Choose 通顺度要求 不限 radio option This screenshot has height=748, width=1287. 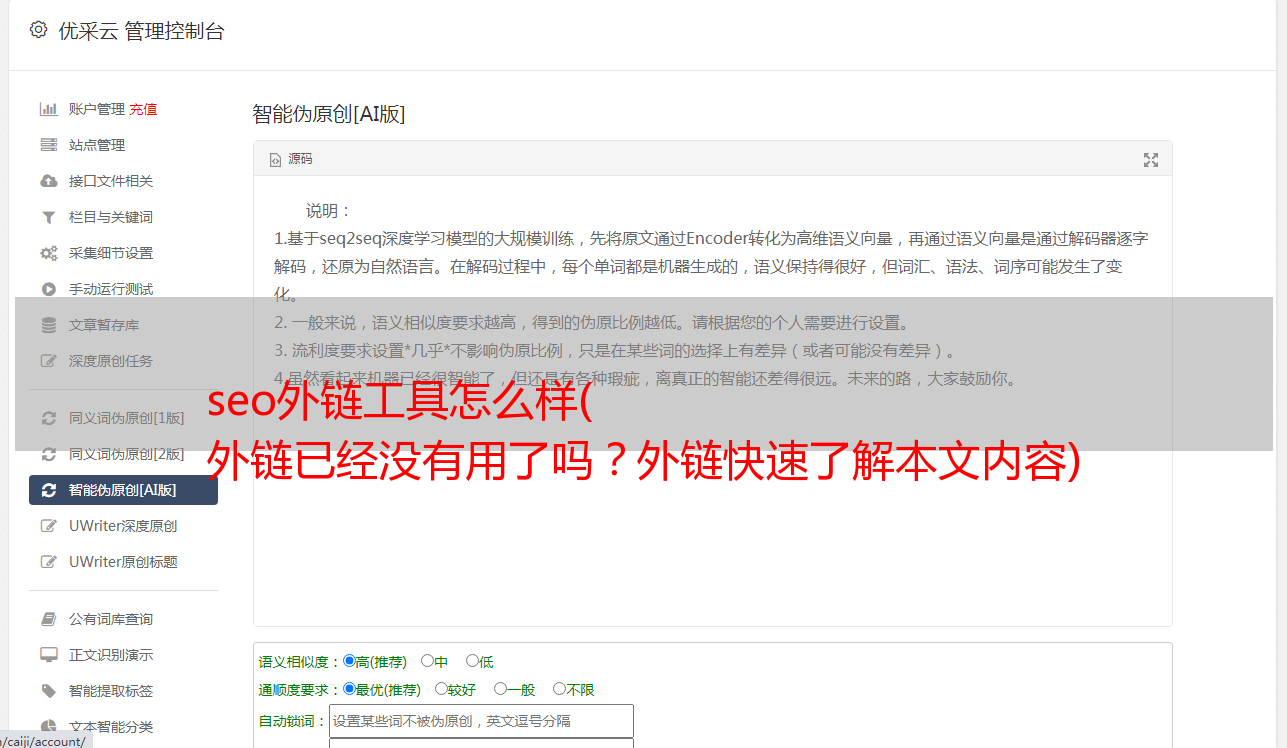[x=559, y=689]
